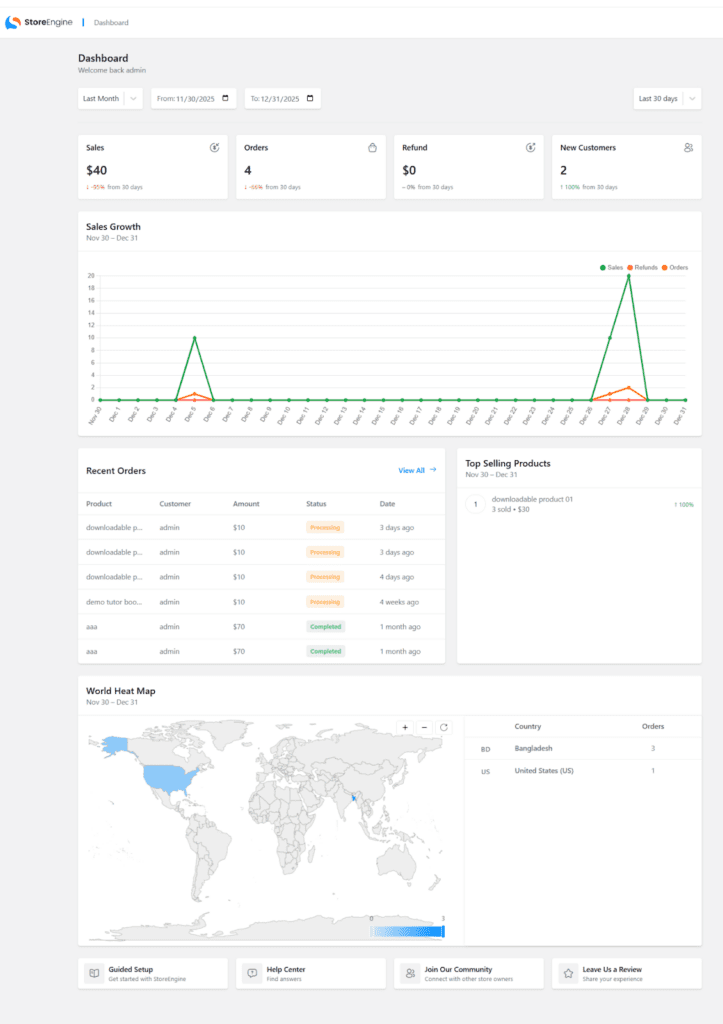Click the New Customers count 2
The image size is (723, 1024).
click(563, 170)
